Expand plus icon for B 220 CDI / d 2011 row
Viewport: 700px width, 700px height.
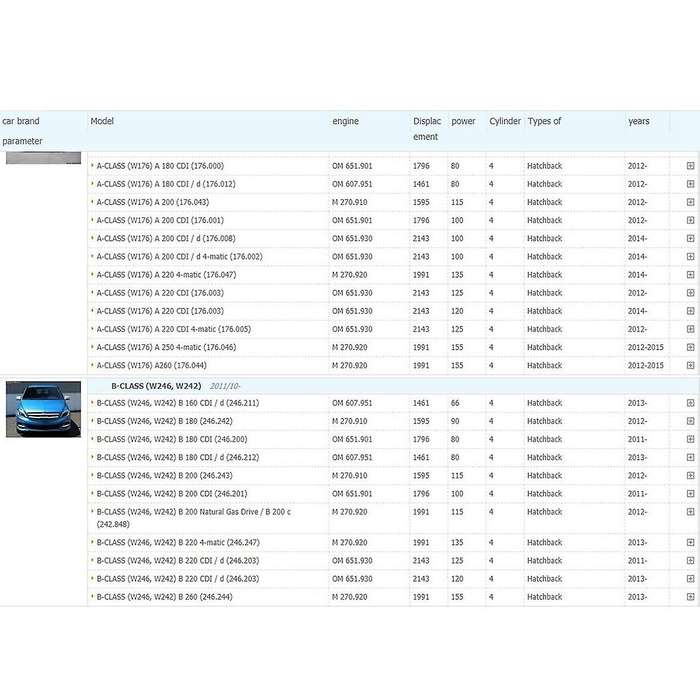(x=690, y=561)
